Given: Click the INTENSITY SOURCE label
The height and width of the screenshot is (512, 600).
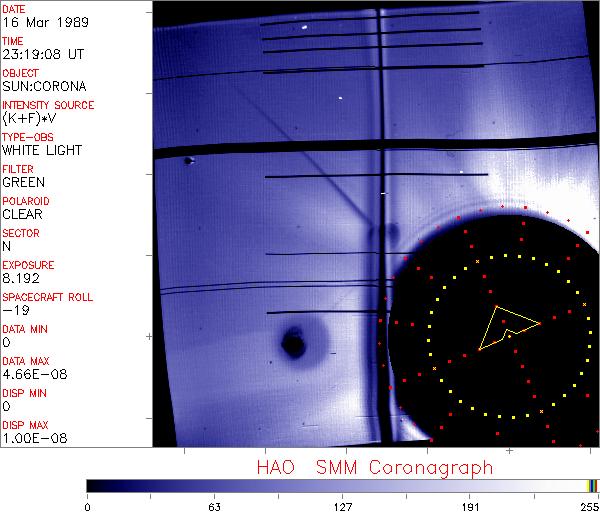Looking at the screenshot, I should (x=48, y=105).
